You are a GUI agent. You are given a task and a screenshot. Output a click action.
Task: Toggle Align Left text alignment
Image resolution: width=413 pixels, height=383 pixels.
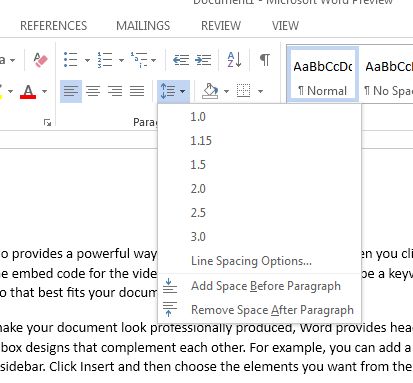coord(71,91)
